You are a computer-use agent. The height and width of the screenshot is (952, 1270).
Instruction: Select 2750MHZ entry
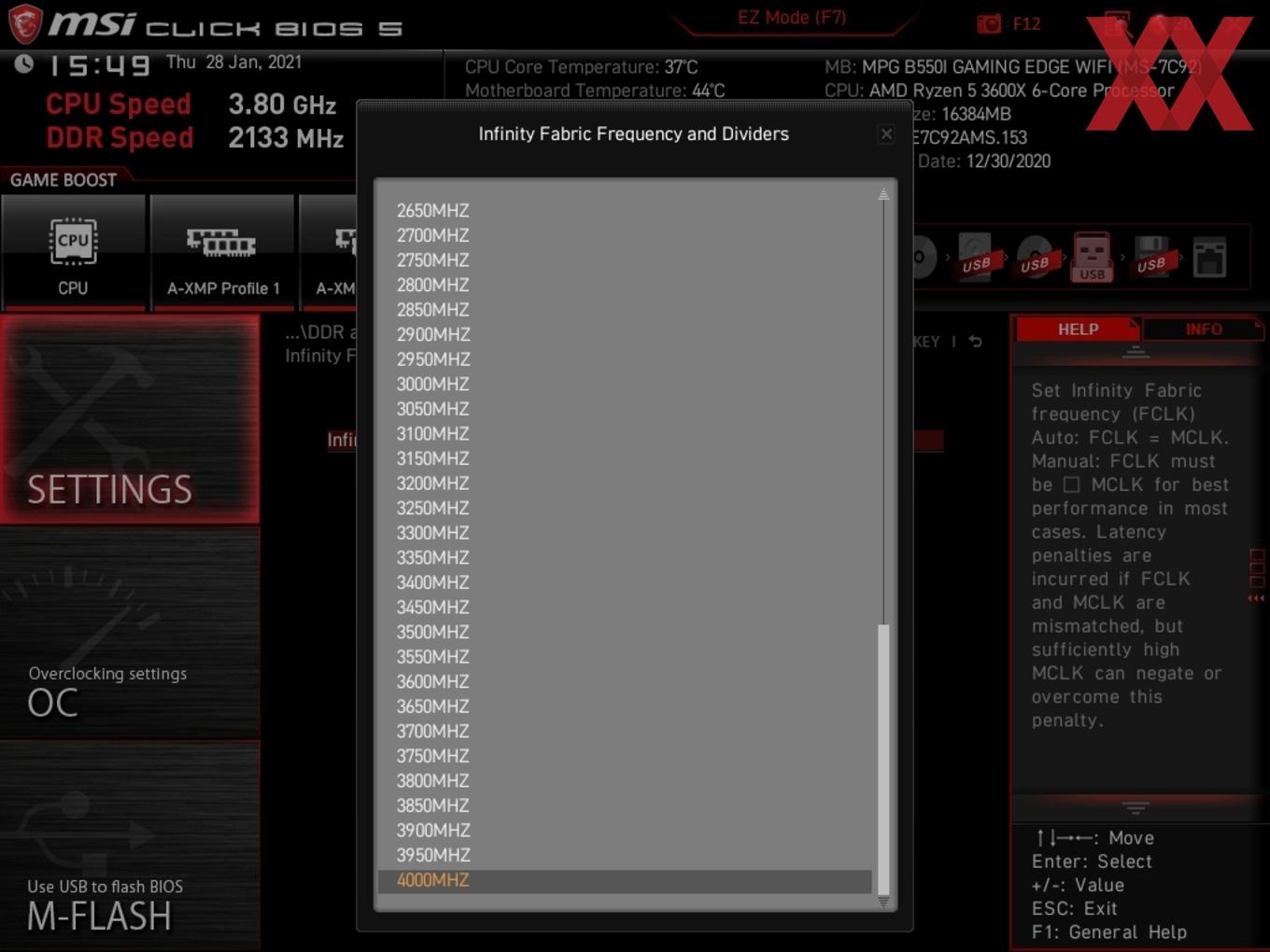pyautogui.click(x=432, y=260)
